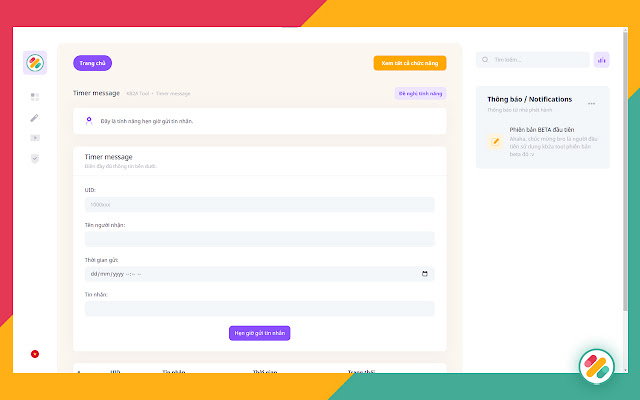Viewport: 640px width, 400px height.
Task: Click the Timer message page title
Action: point(96,93)
